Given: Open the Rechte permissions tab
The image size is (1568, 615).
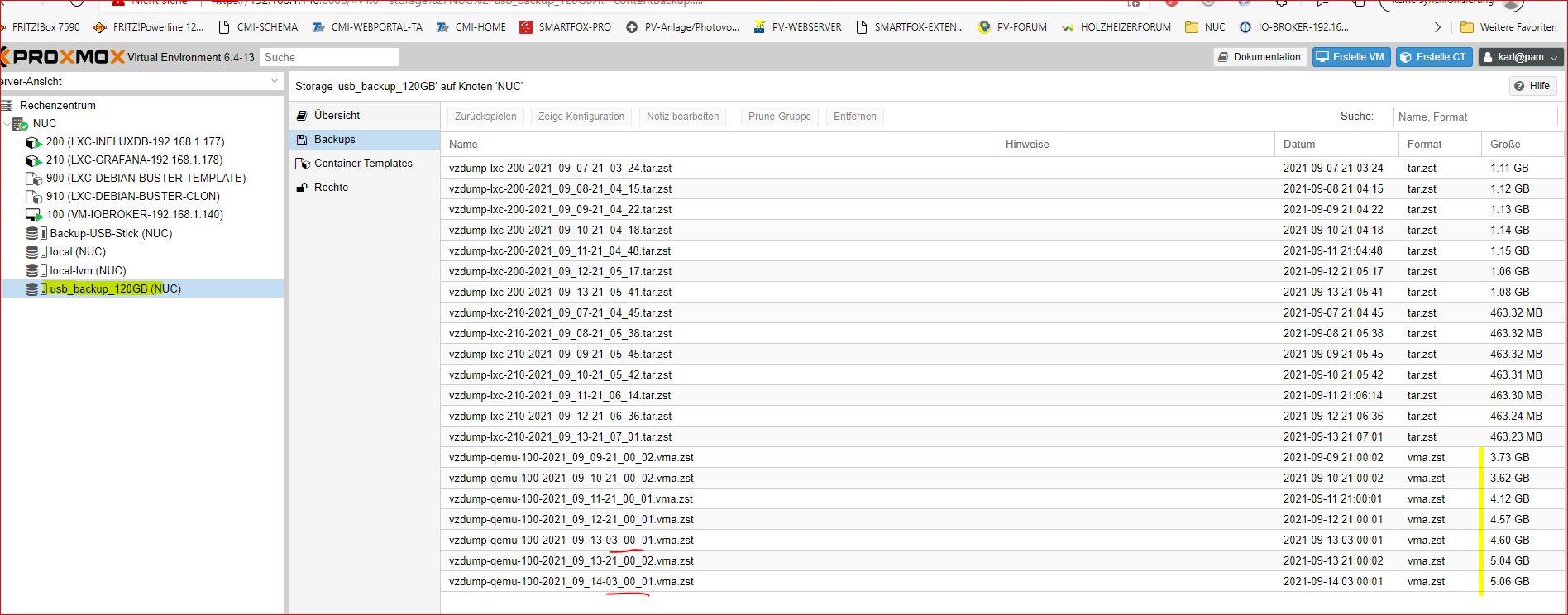Looking at the screenshot, I should pyautogui.click(x=364, y=188).
